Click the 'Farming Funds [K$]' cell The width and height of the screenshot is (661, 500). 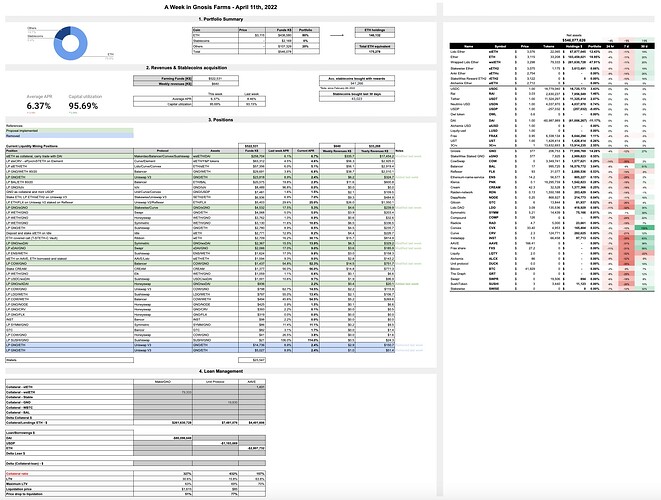(x=163, y=78)
